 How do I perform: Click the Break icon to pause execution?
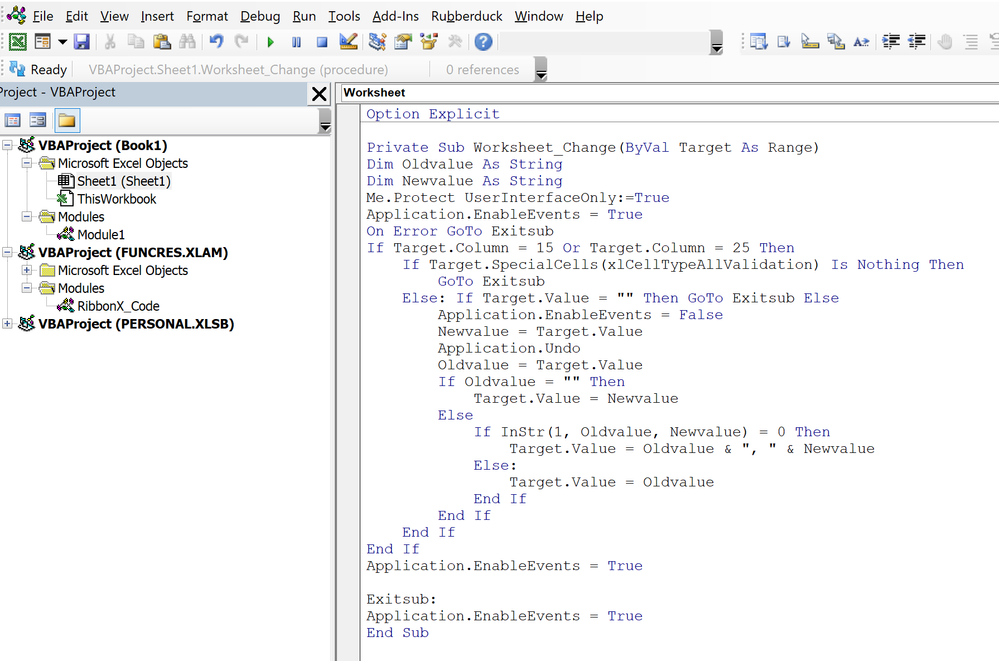[294, 41]
